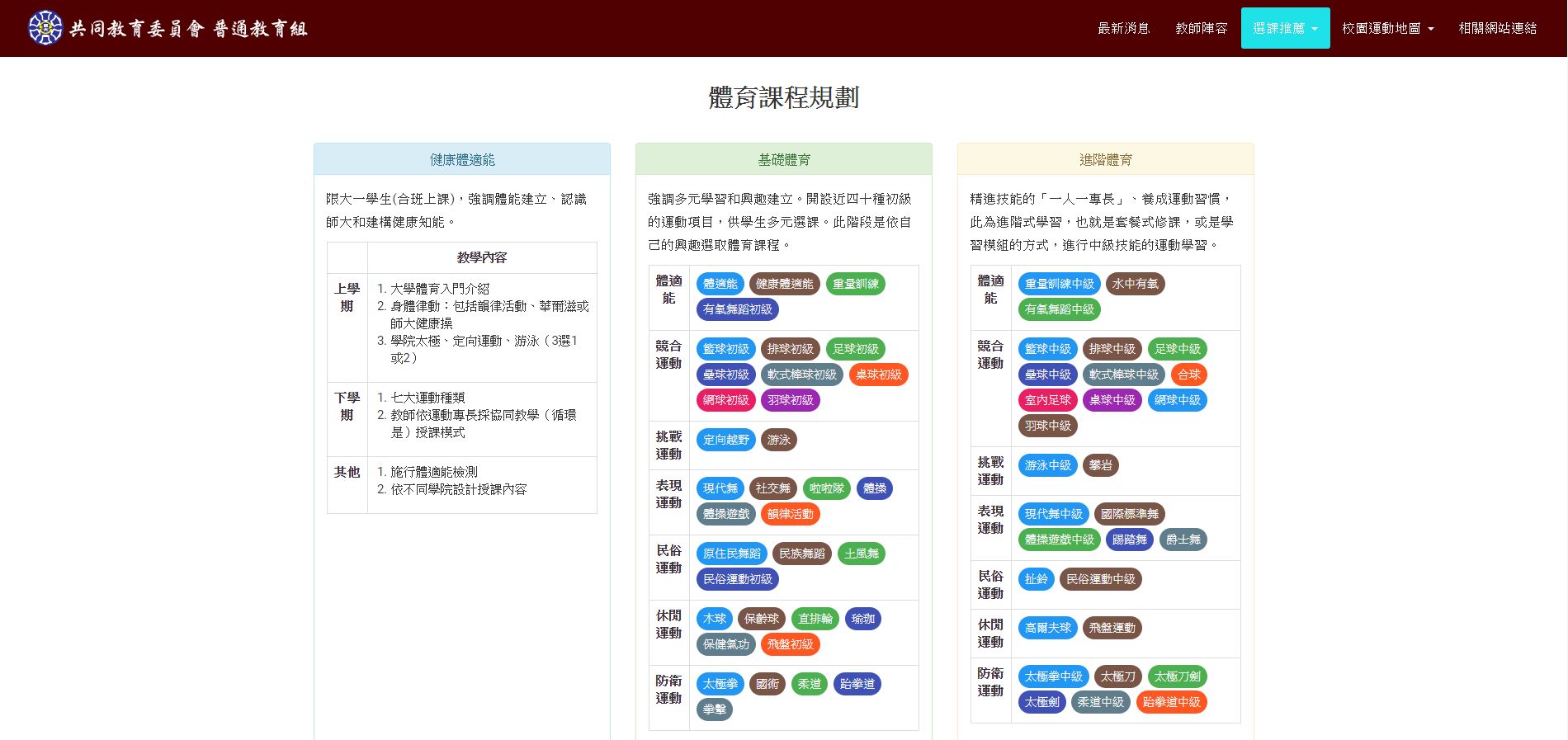Open the 選課推薦 dropdown menu
The image size is (1568, 740).
click(x=1285, y=28)
